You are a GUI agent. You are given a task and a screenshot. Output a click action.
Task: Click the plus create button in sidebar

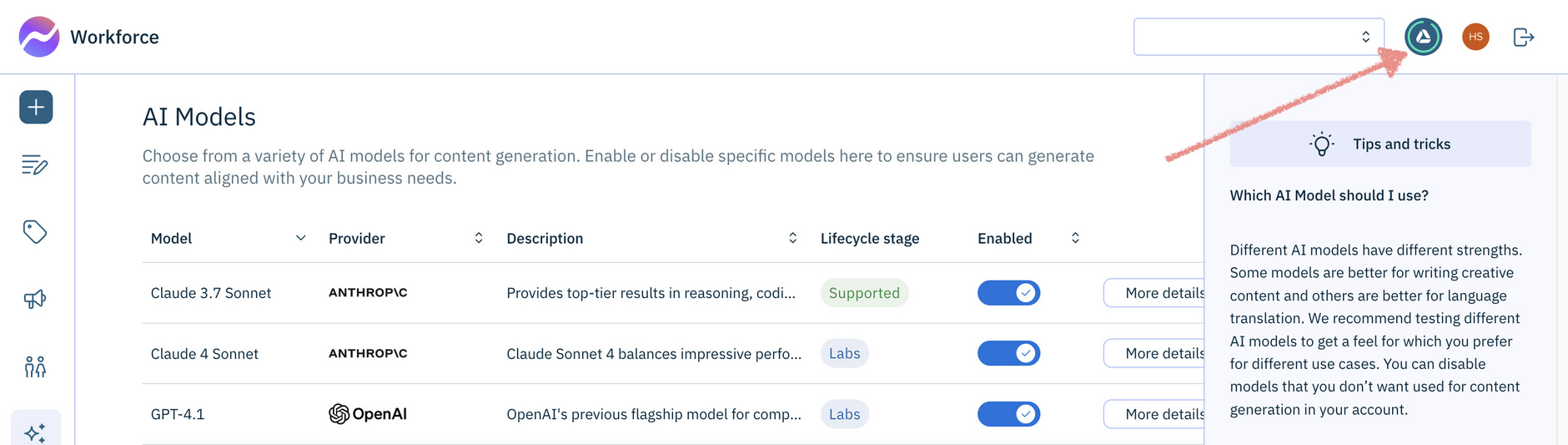(x=36, y=108)
